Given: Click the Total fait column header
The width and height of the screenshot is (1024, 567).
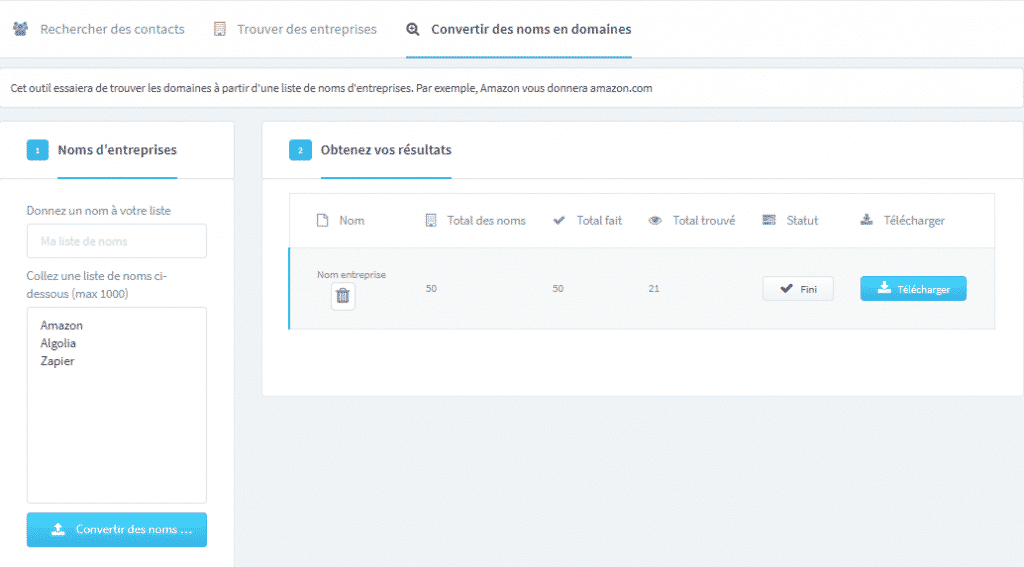Looking at the screenshot, I should point(600,221).
